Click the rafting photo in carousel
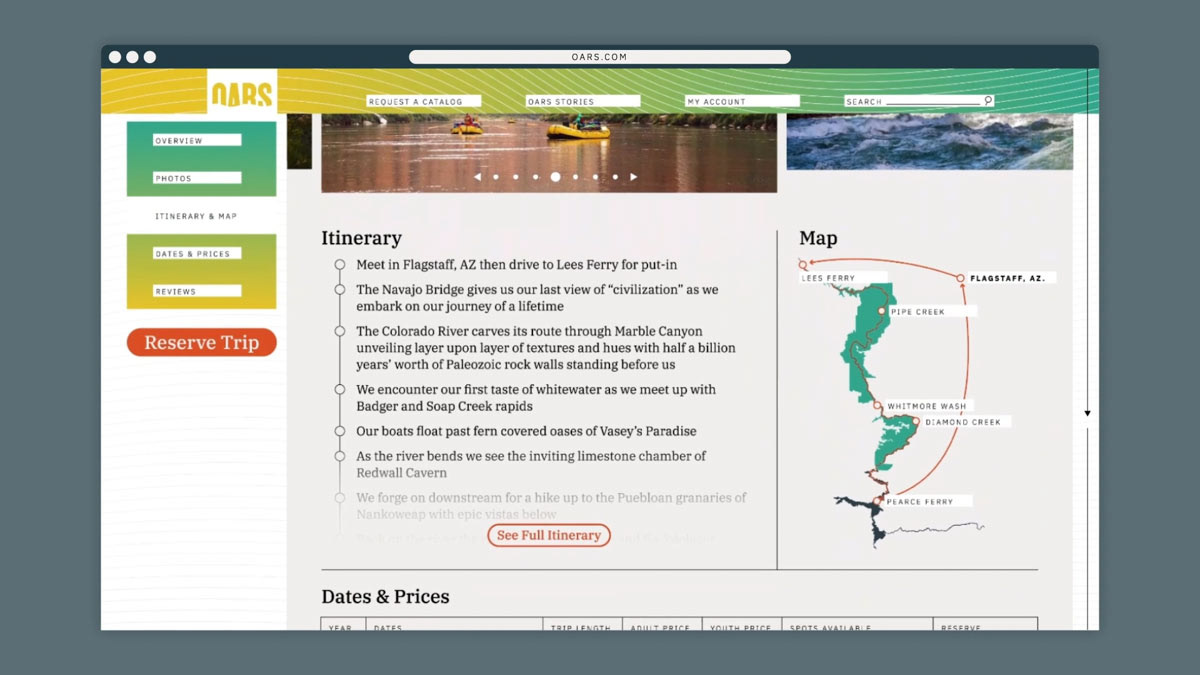1200x675 pixels. [549, 153]
